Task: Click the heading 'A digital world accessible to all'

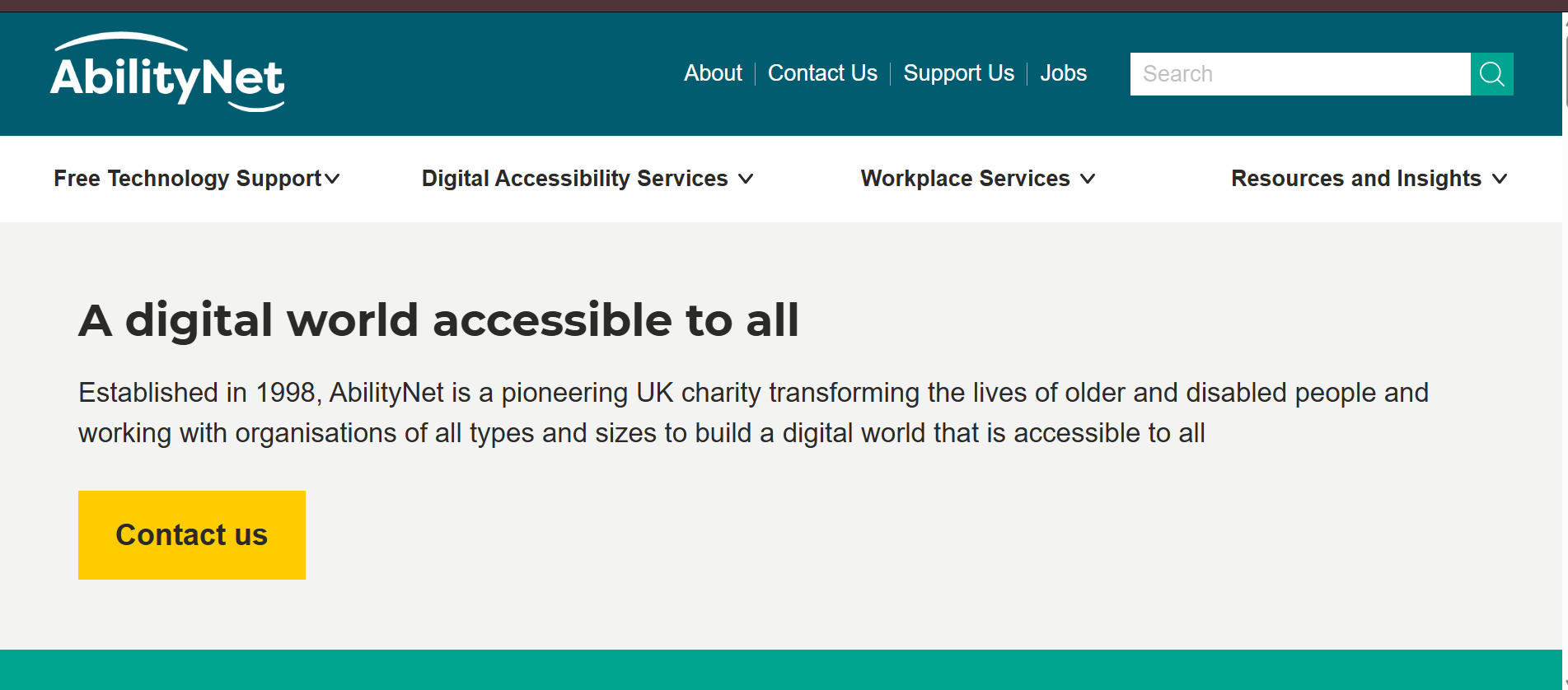Action: tap(438, 320)
